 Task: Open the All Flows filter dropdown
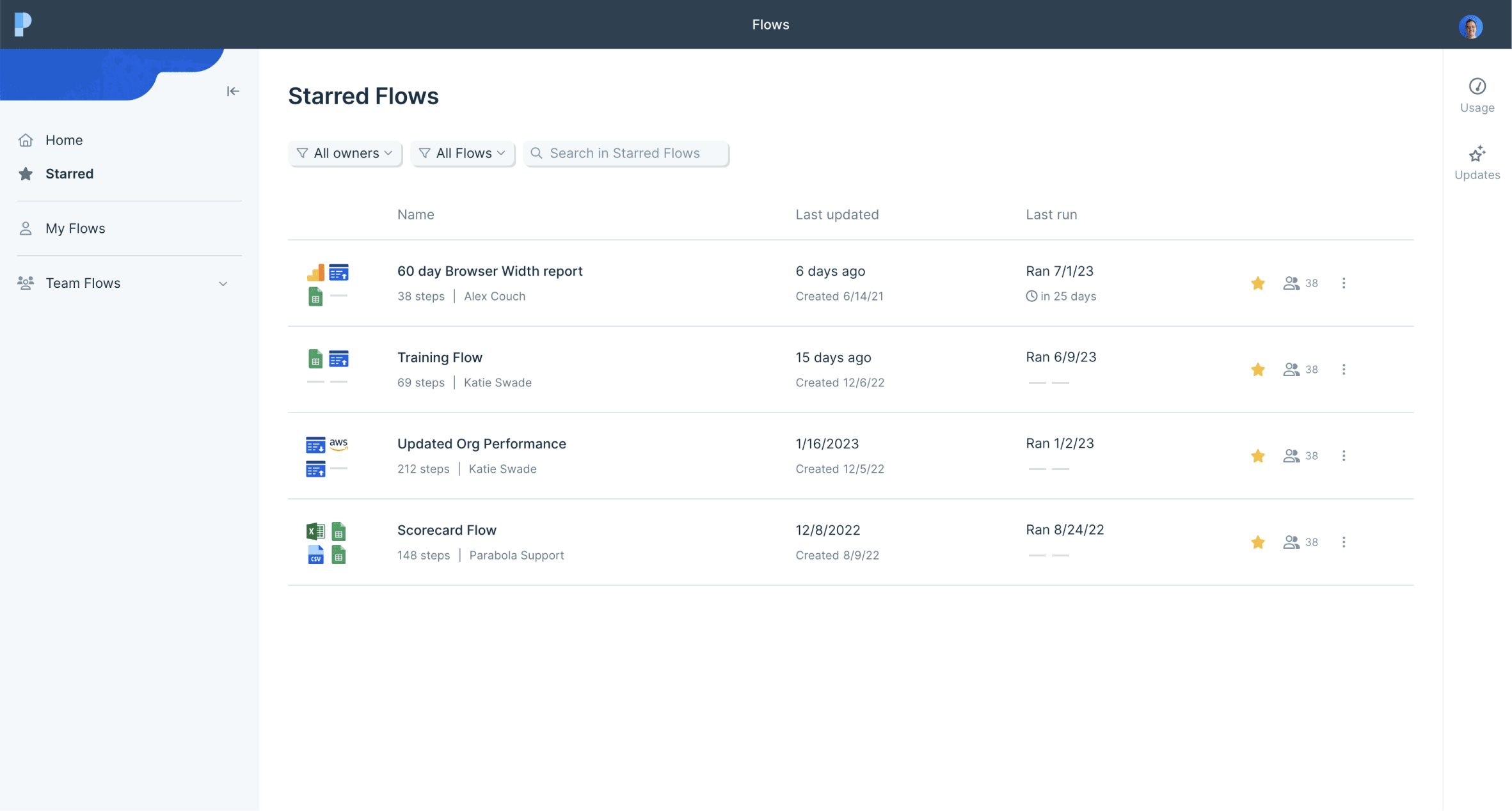[x=462, y=154]
